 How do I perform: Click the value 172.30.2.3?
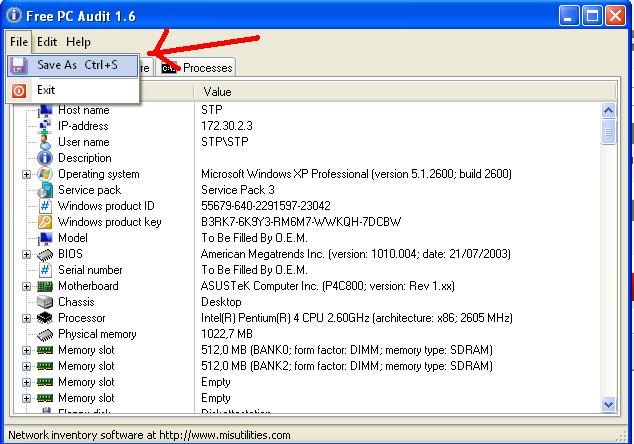(227, 126)
